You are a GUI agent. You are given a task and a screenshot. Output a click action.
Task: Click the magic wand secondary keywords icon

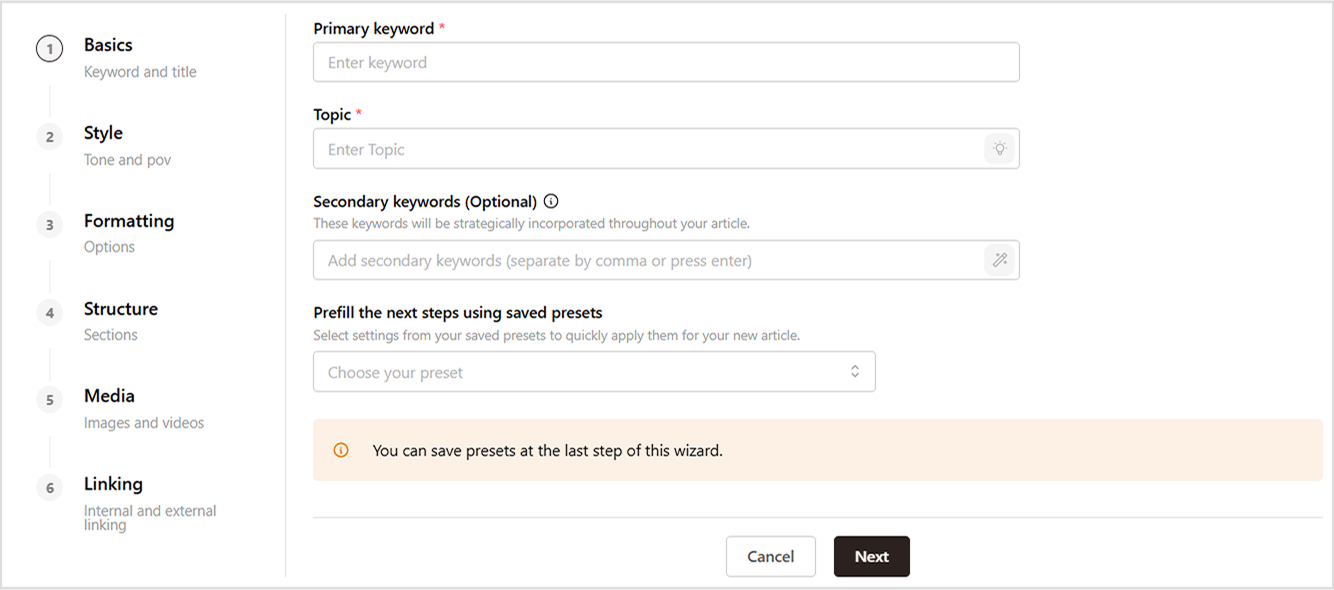click(x=999, y=261)
